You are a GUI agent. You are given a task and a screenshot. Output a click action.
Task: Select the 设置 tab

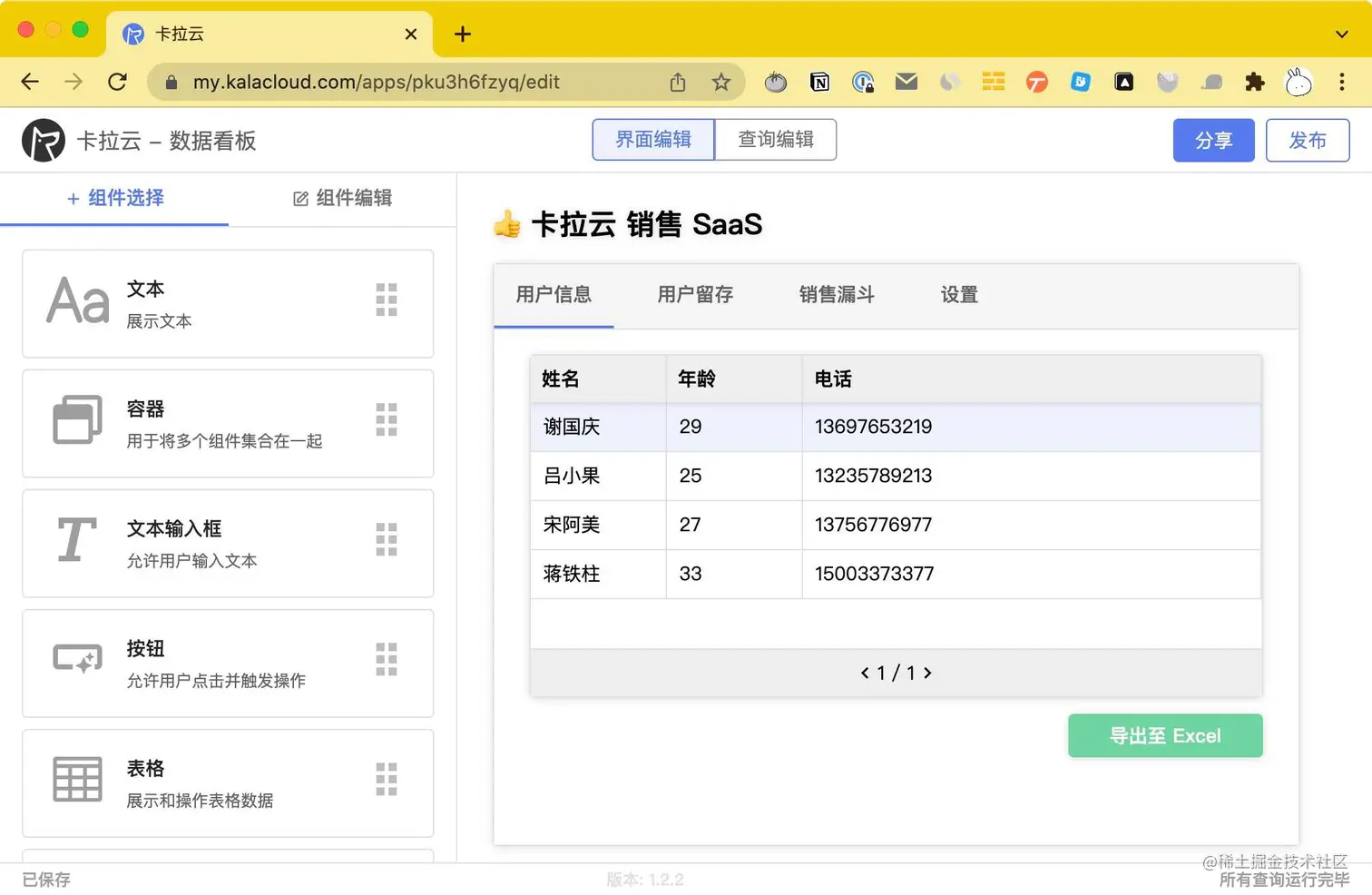pyautogui.click(x=959, y=295)
